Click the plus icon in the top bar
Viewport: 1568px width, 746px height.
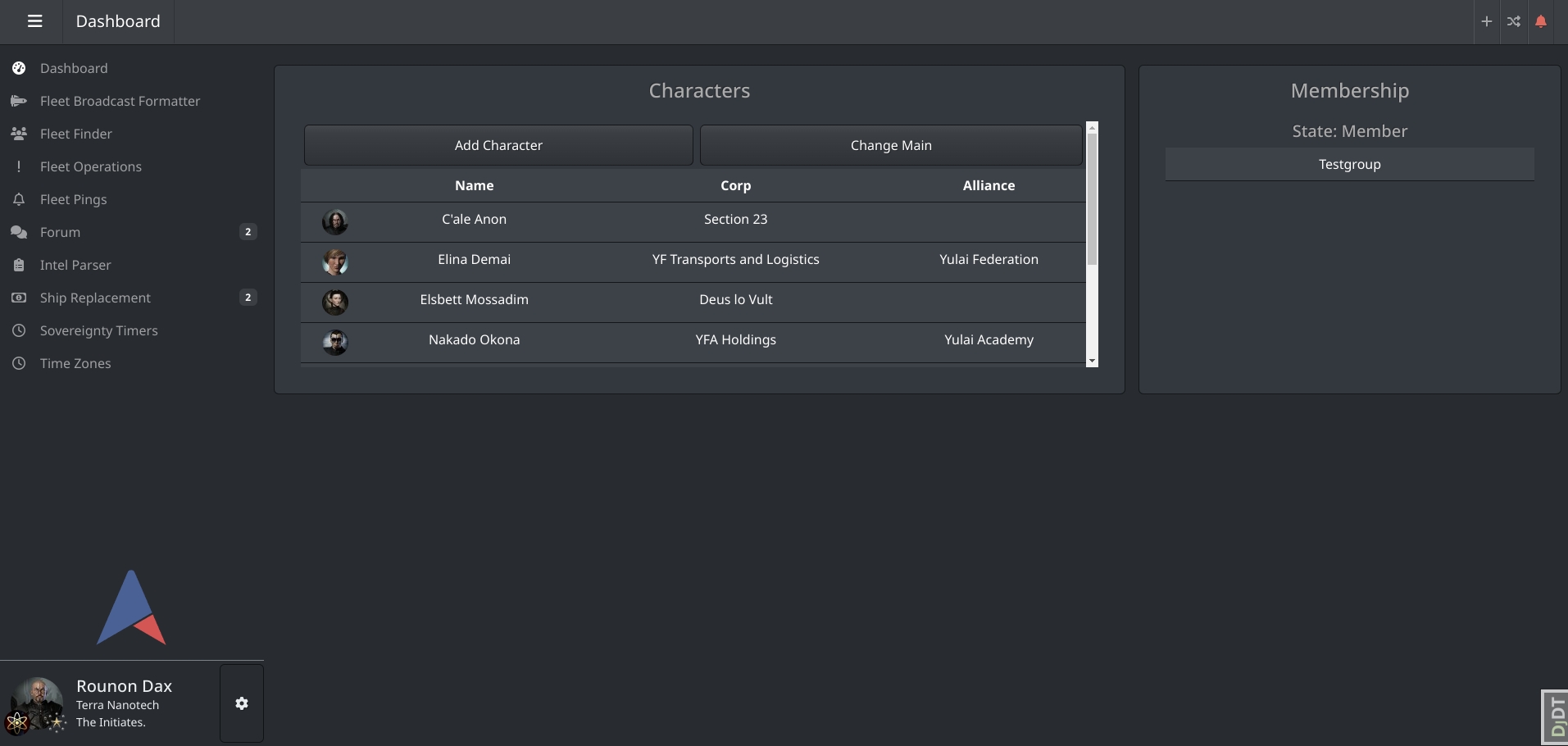(1486, 21)
